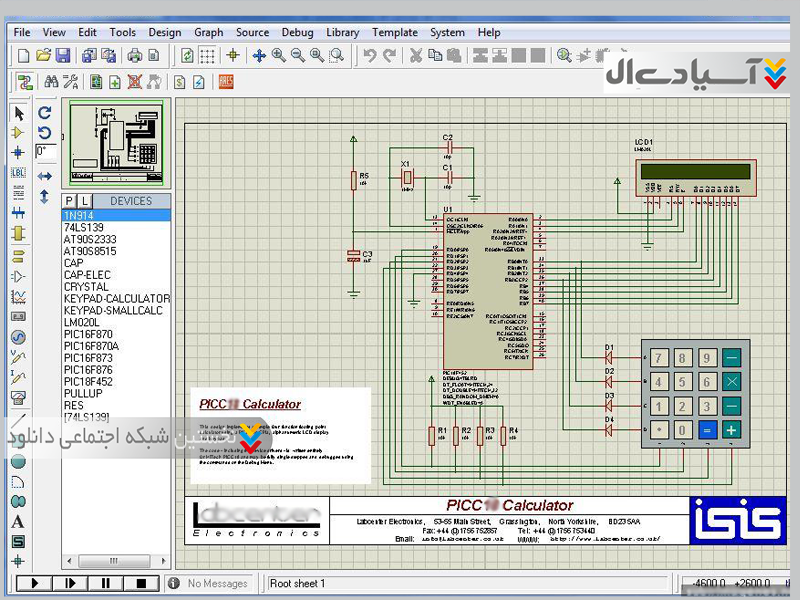Open the Template menu
This screenshot has width=800, height=600.
(x=394, y=32)
